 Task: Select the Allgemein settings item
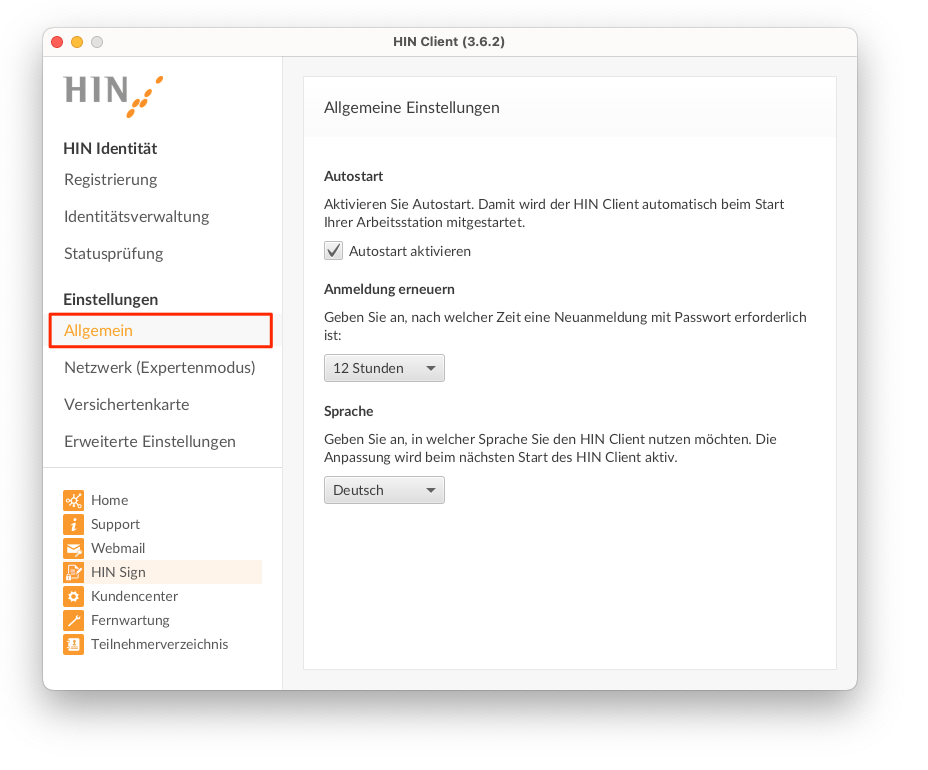pyautogui.click(x=160, y=330)
